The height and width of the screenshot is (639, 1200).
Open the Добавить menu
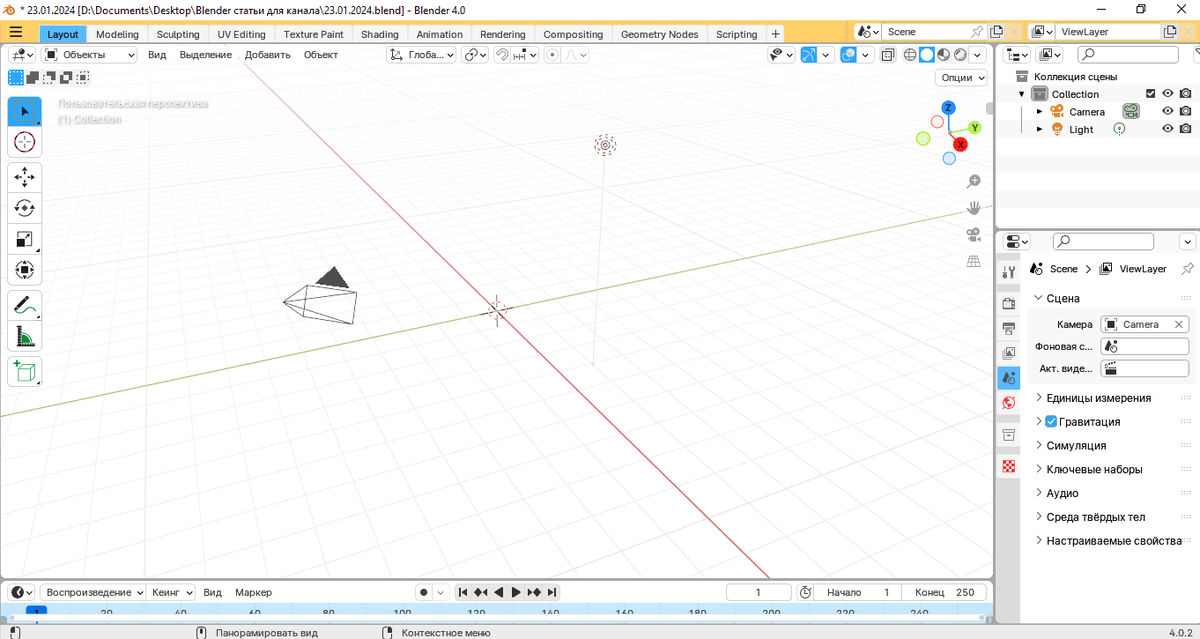tap(268, 55)
